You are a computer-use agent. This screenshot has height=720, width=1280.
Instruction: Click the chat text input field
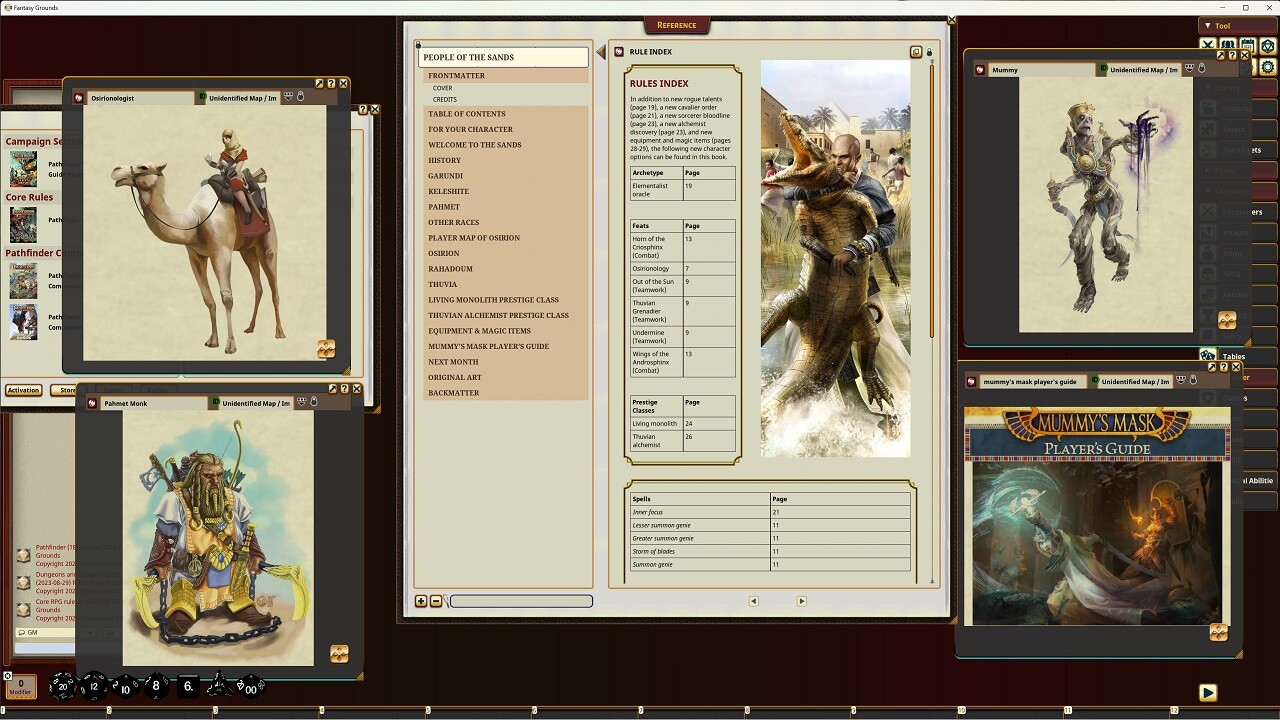coord(45,648)
